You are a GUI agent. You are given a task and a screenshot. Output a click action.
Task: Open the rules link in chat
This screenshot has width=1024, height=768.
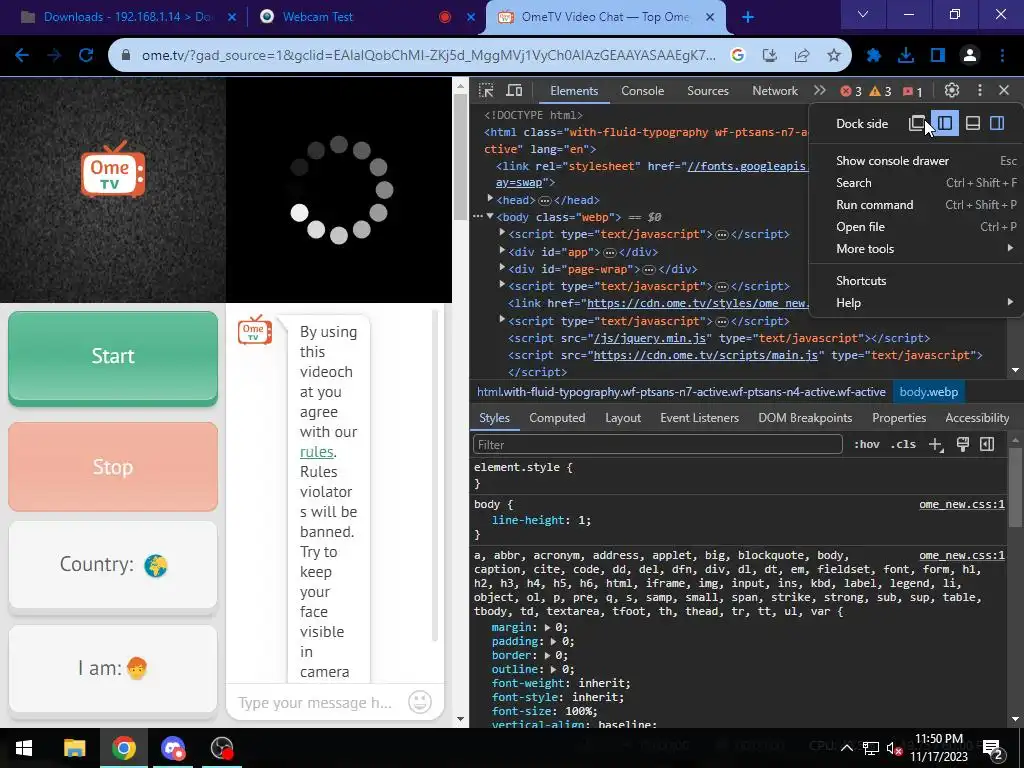point(317,452)
